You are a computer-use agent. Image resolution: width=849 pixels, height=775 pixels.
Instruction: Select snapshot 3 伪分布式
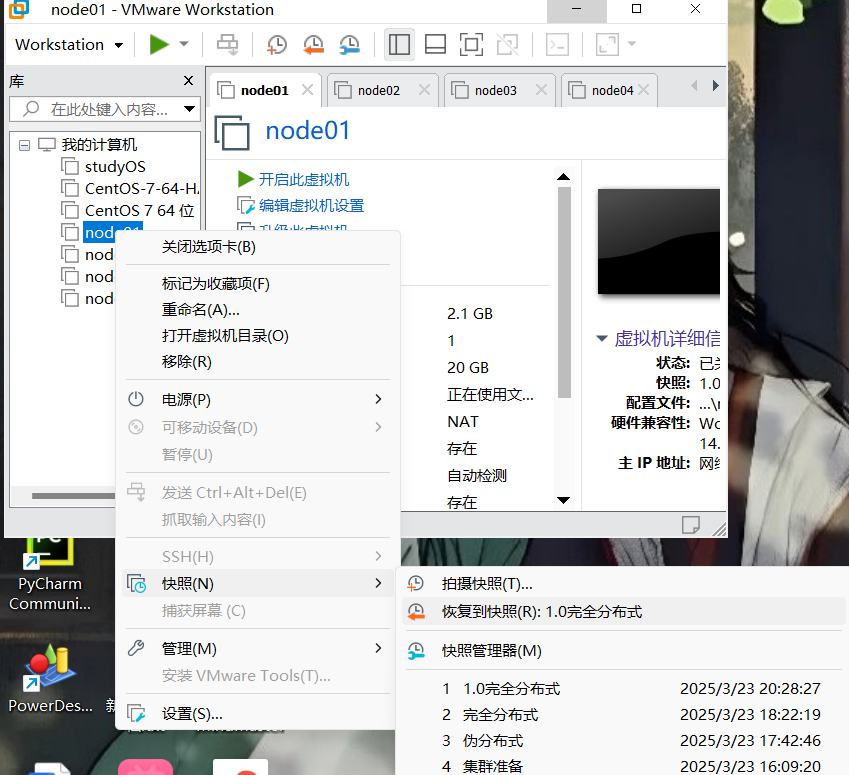[624, 741]
